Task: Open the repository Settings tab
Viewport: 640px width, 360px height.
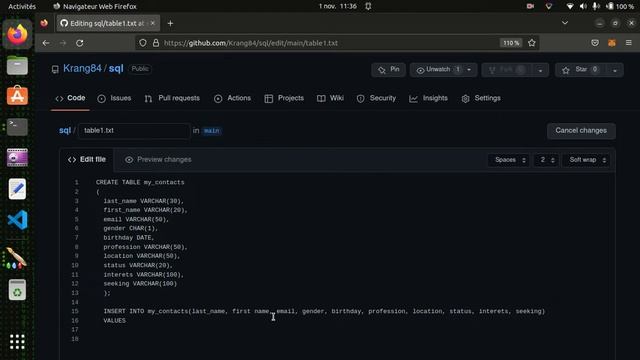Action: 481,98
